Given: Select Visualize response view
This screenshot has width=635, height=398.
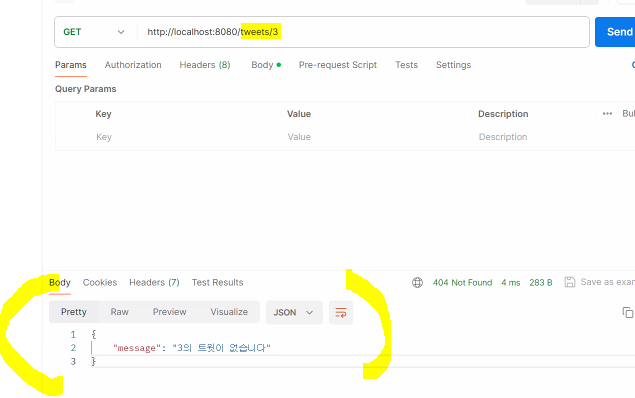Looking at the screenshot, I should pos(229,312).
